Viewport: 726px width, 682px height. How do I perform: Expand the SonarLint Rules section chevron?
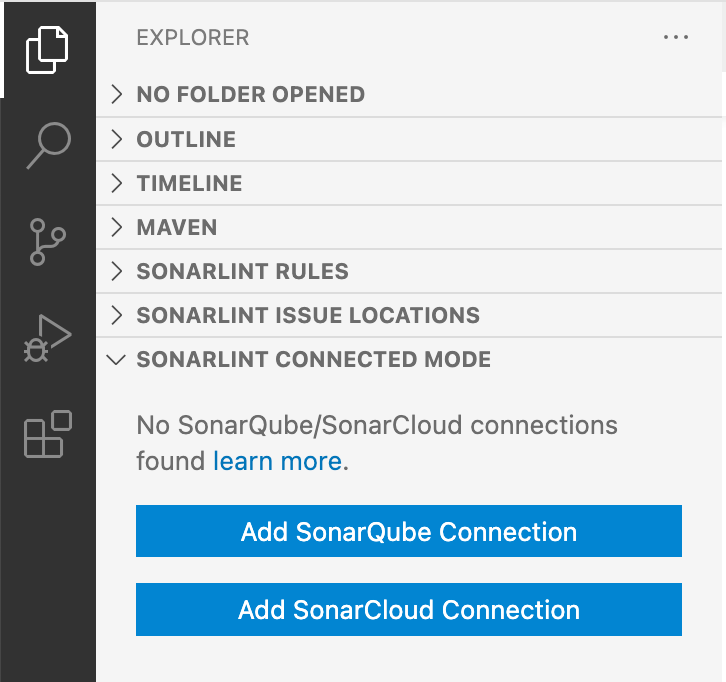[117, 271]
